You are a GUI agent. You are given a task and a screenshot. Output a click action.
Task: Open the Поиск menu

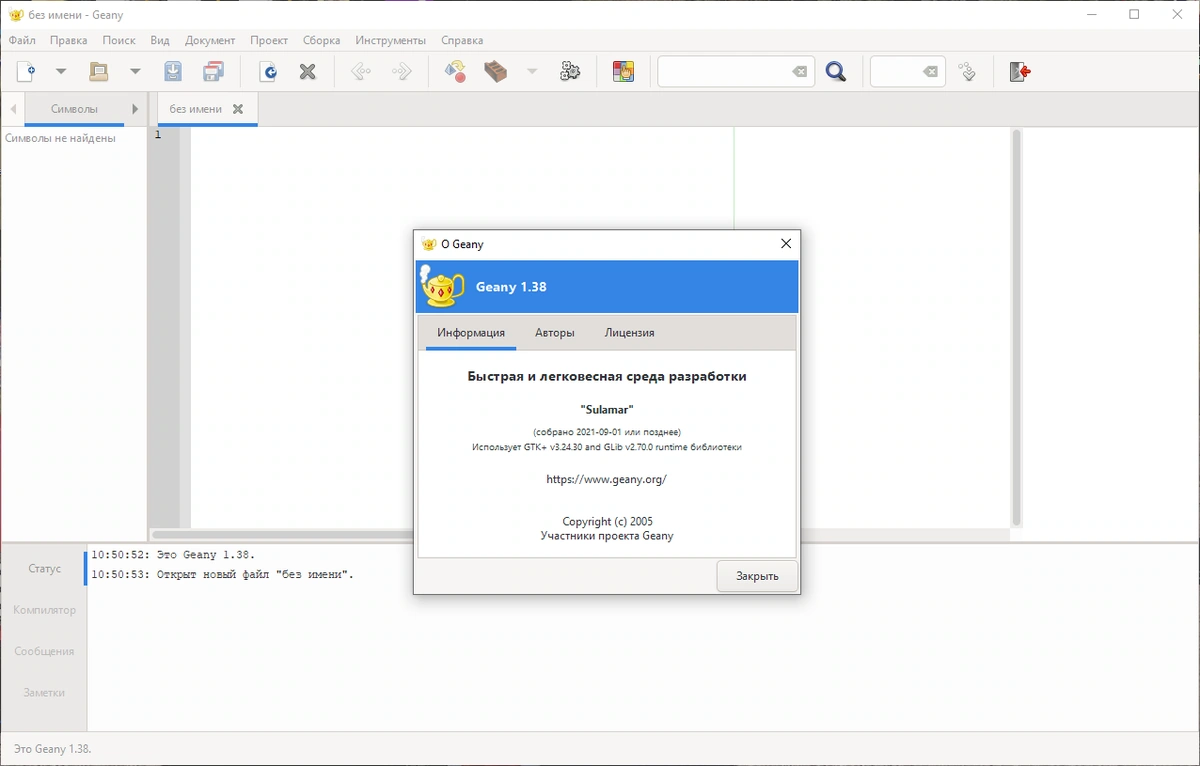[119, 41]
